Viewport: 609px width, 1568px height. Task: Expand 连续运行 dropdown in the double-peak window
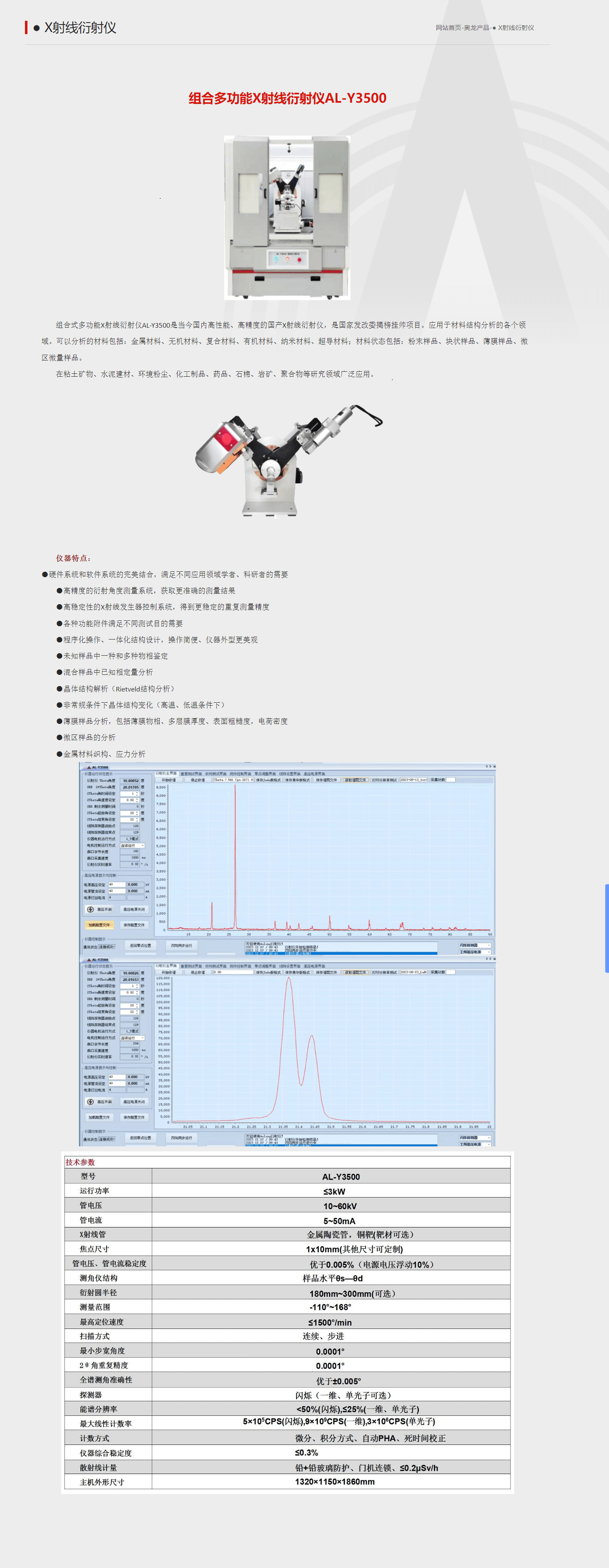(x=143, y=1038)
